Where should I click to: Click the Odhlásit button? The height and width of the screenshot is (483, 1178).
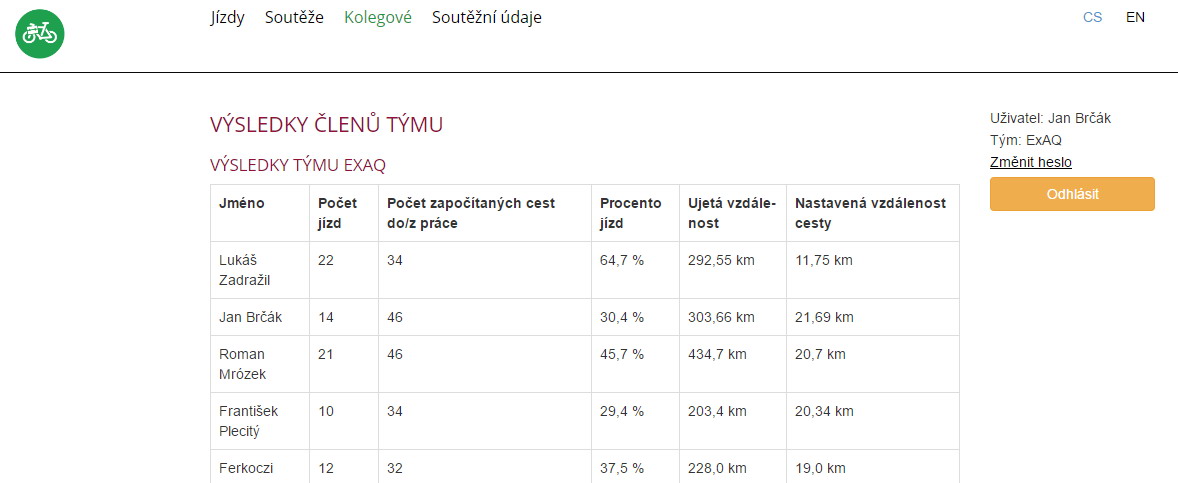[1072, 194]
